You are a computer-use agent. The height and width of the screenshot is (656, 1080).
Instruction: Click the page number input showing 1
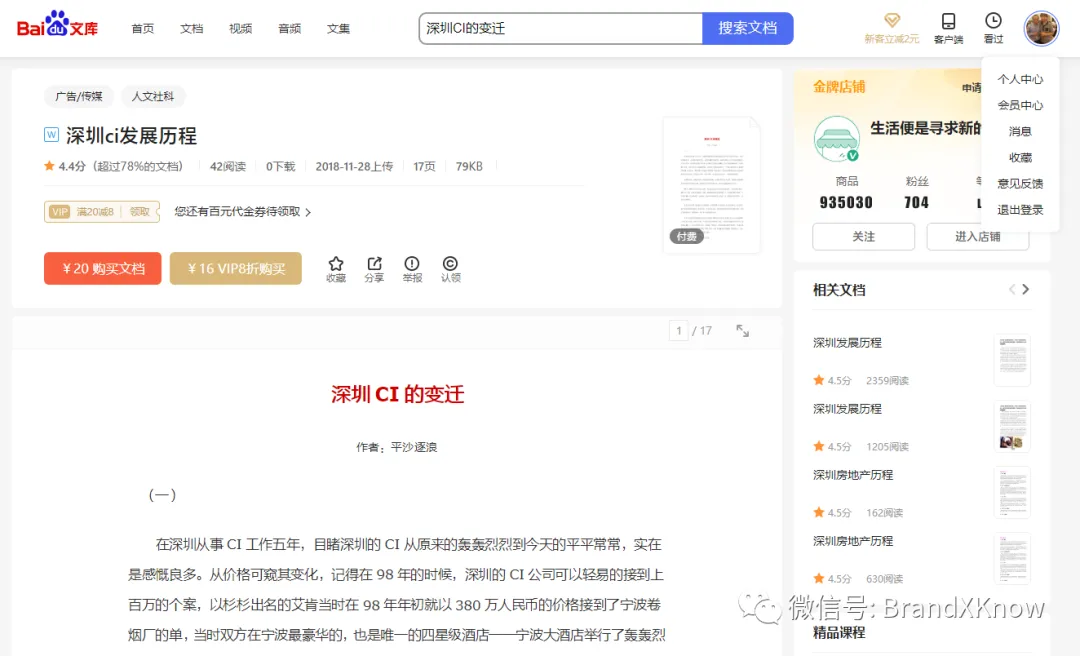678,330
